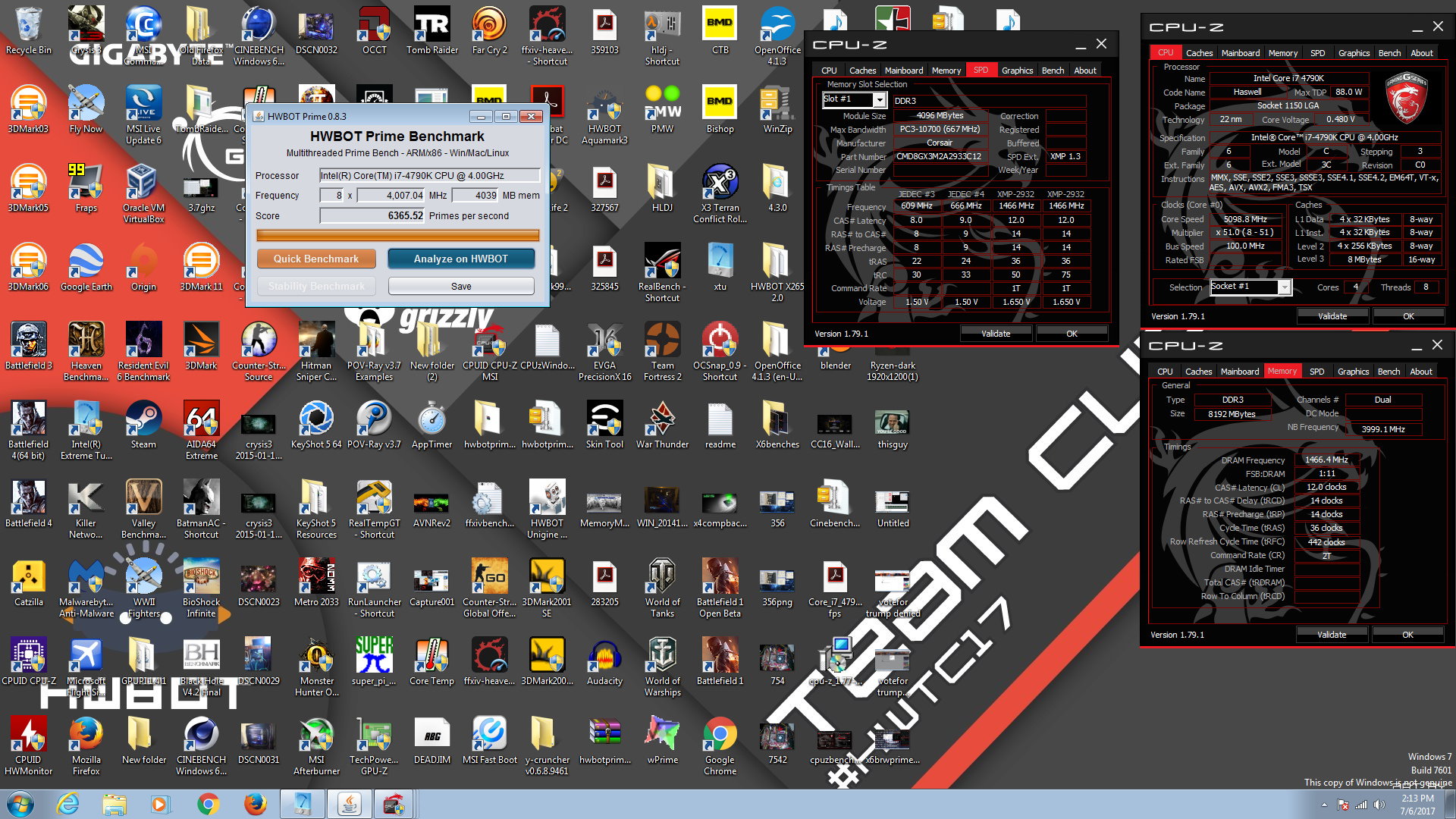The height and width of the screenshot is (819, 1456).
Task: Click the Processor name field in HWBOT Prime
Action: (x=430, y=175)
